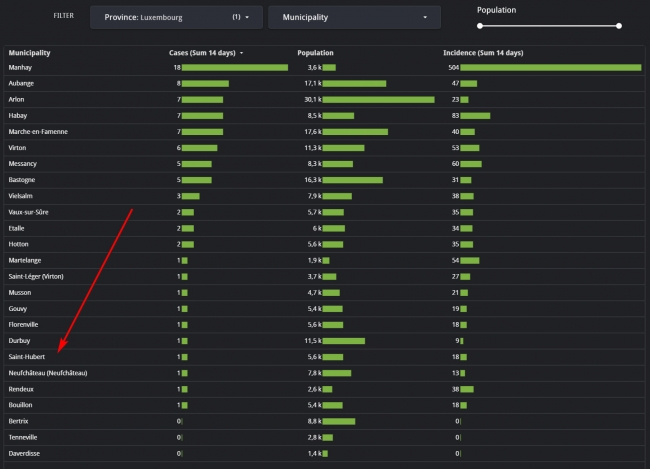The image size is (650, 469).
Task: Select the Bertrix municipality row
Action: click(x=325, y=421)
